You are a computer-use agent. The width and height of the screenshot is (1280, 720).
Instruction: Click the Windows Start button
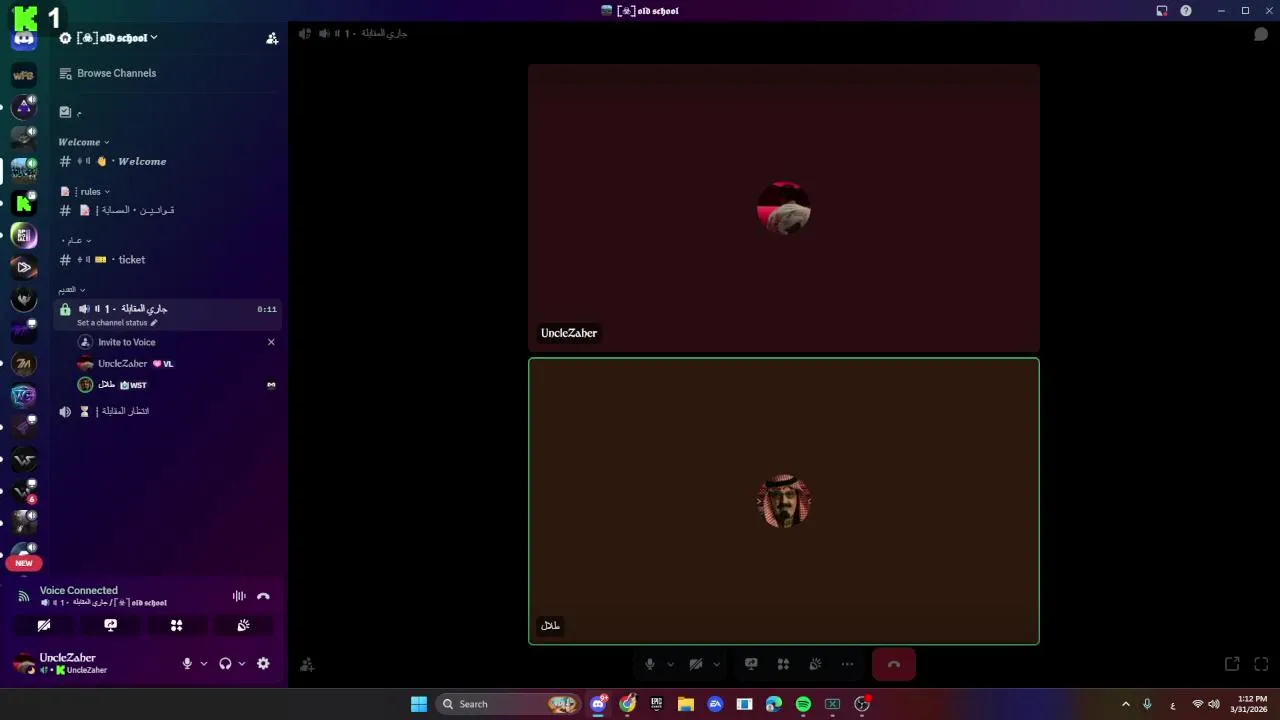pyautogui.click(x=419, y=704)
